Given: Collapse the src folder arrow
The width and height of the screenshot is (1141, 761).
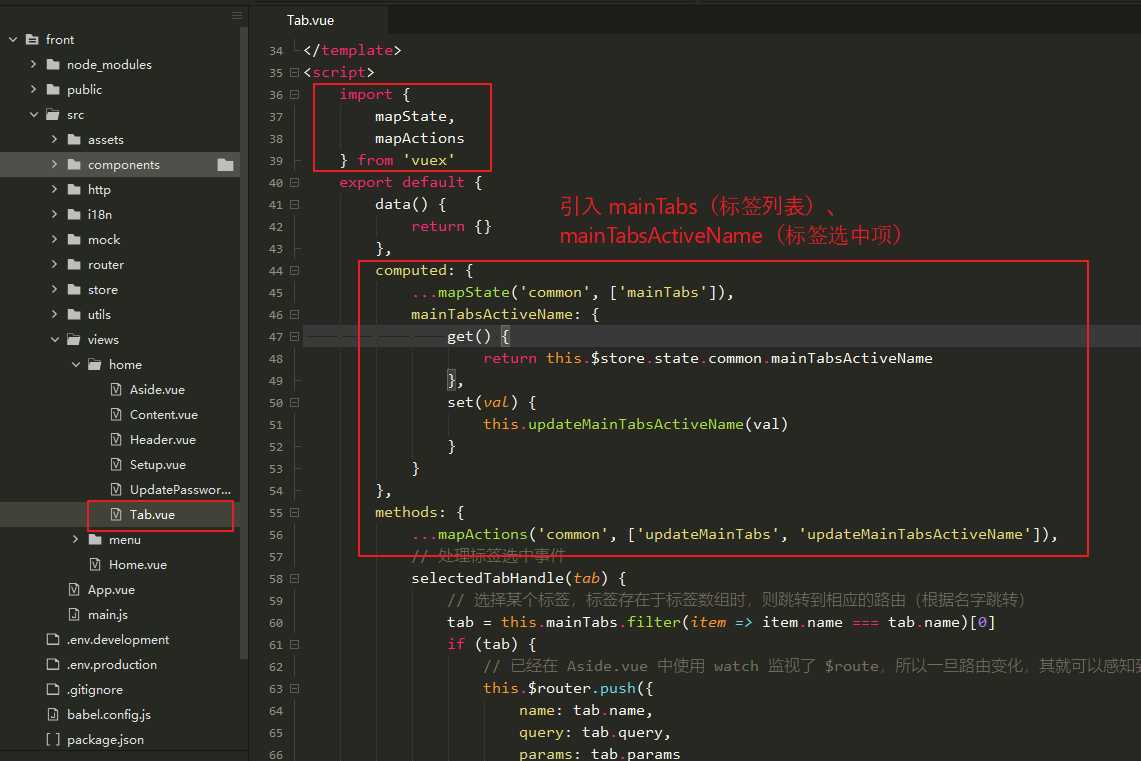Looking at the screenshot, I should coord(33,114).
